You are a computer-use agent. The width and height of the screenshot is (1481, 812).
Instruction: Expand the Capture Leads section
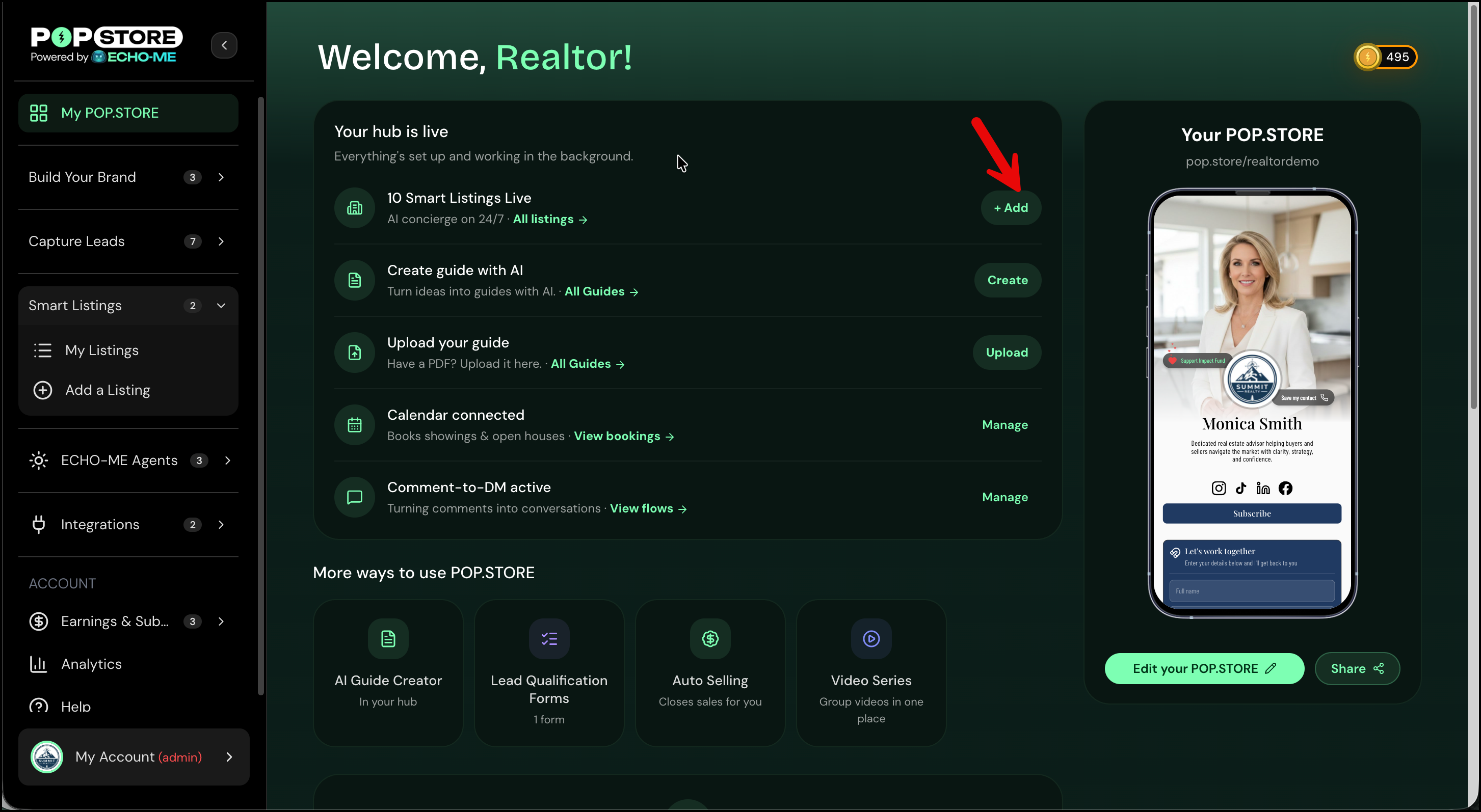pos(128,241)
